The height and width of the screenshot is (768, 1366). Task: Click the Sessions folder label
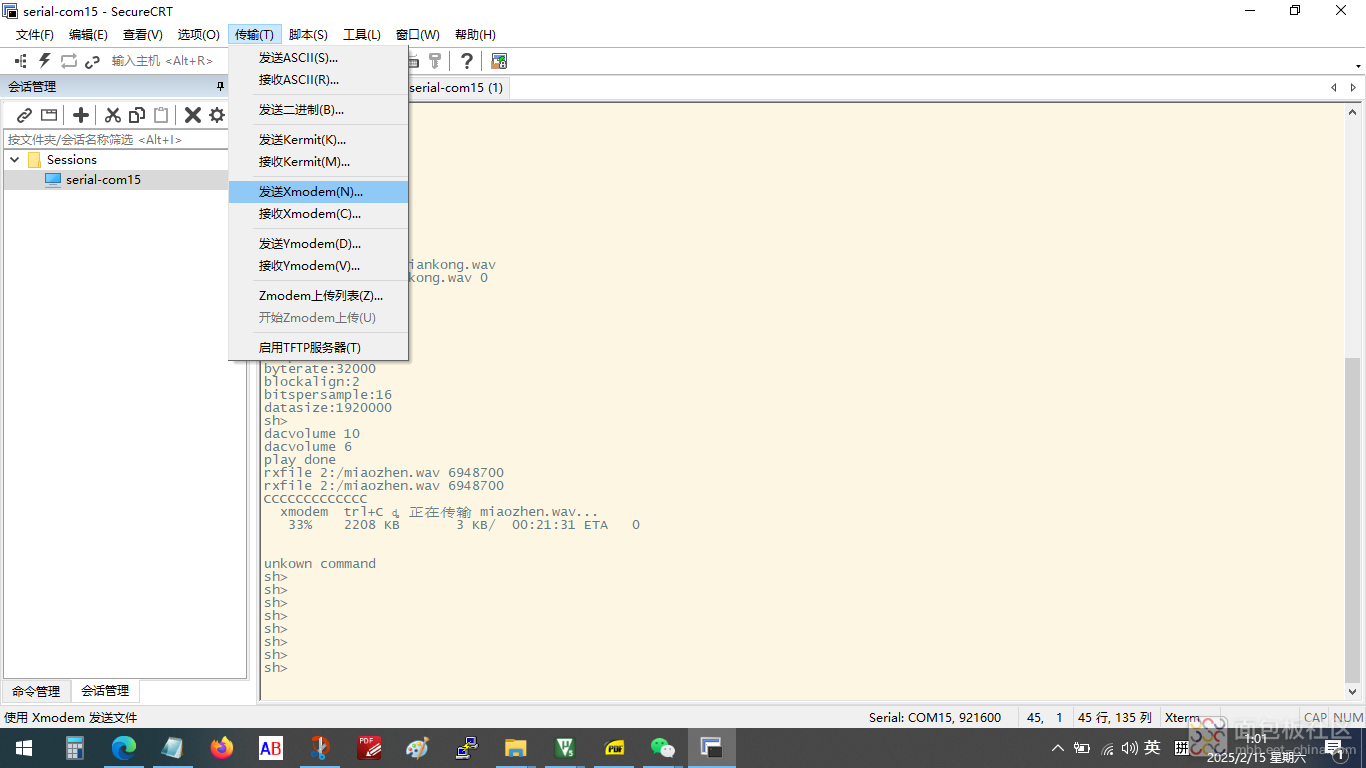pyautogui.click(x=72, y=160)
